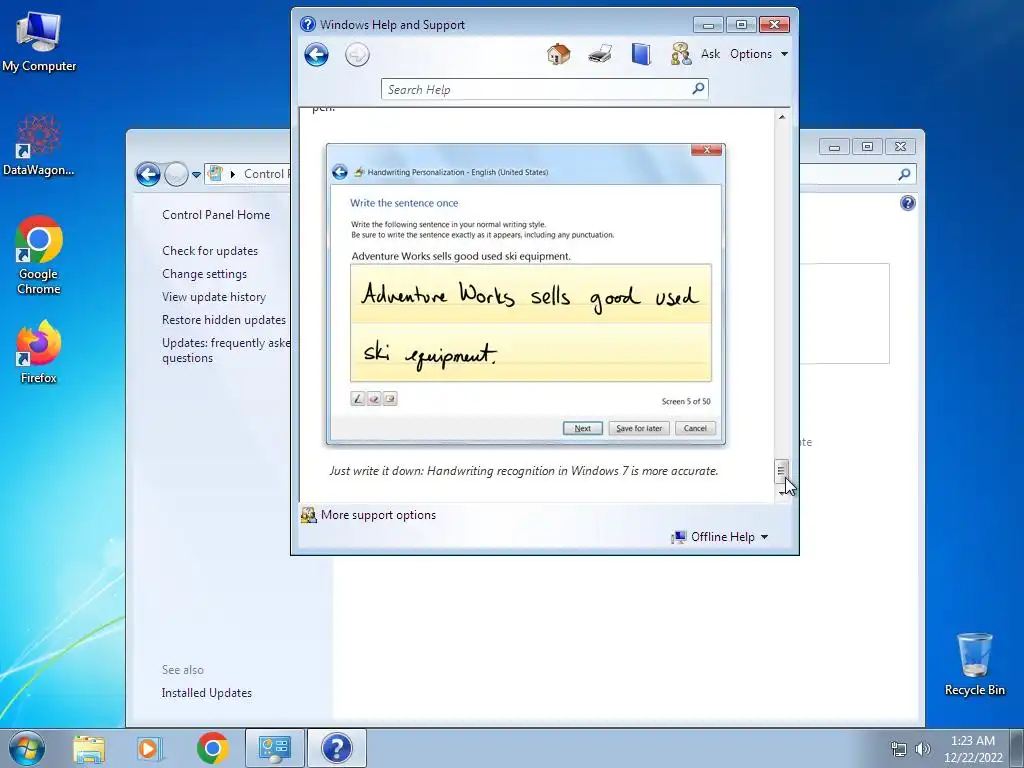Open recent pages dropdown in Control Panel
This screenshot has width=1024, height=768.
pyautogui.click(x=196, y=175)
